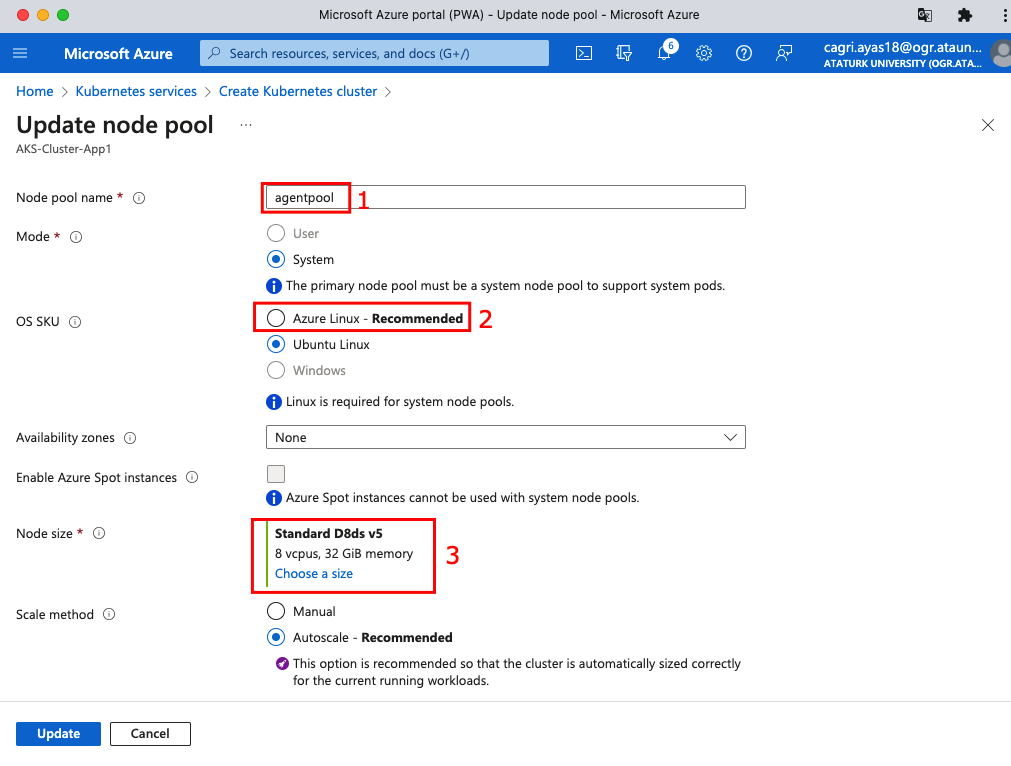Open the Help question mark icon
The width and height of the screenshot is (1011, 766).
(744, 53)
